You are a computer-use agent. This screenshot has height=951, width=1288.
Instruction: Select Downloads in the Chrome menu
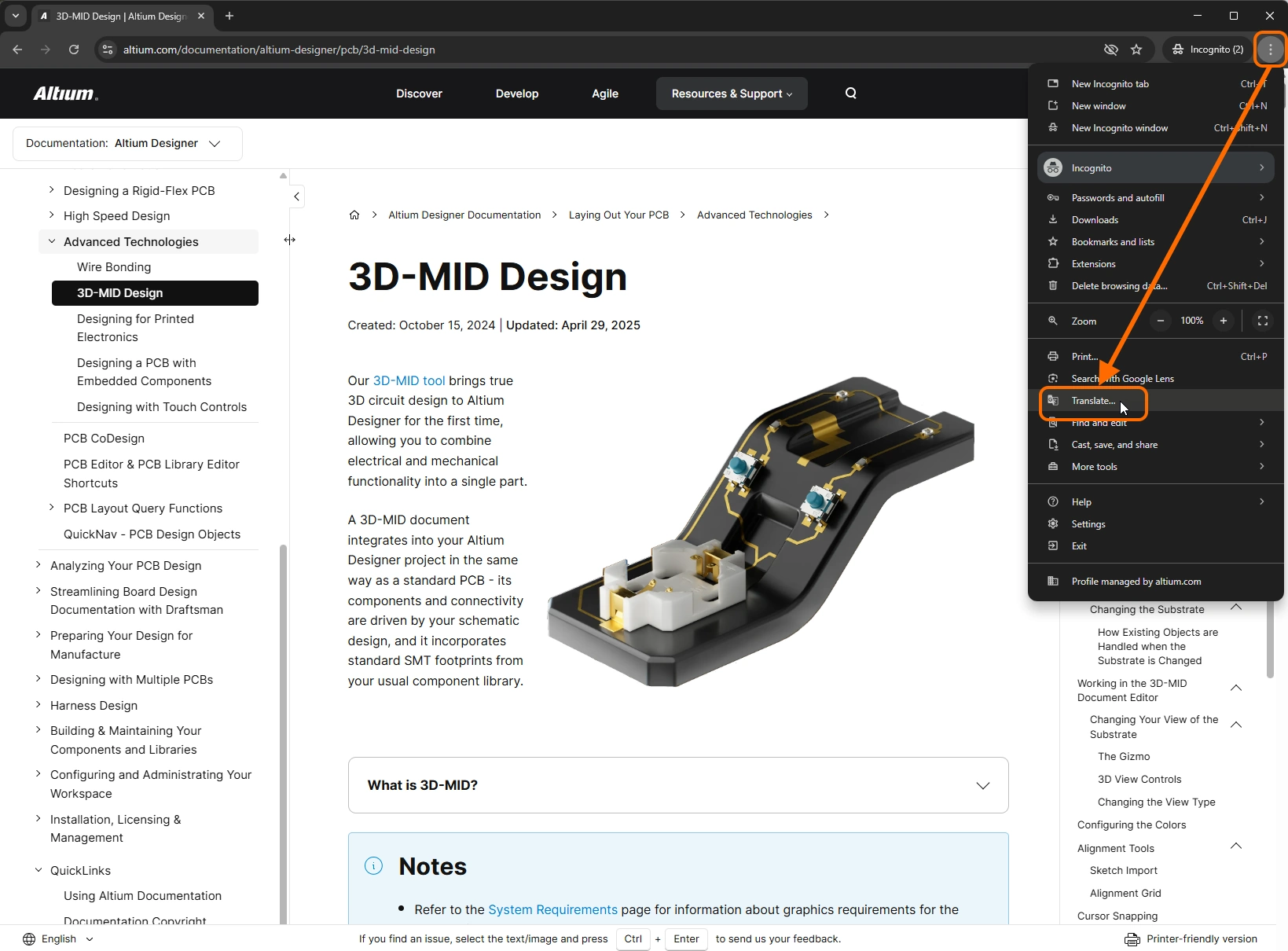(1155, 220)
